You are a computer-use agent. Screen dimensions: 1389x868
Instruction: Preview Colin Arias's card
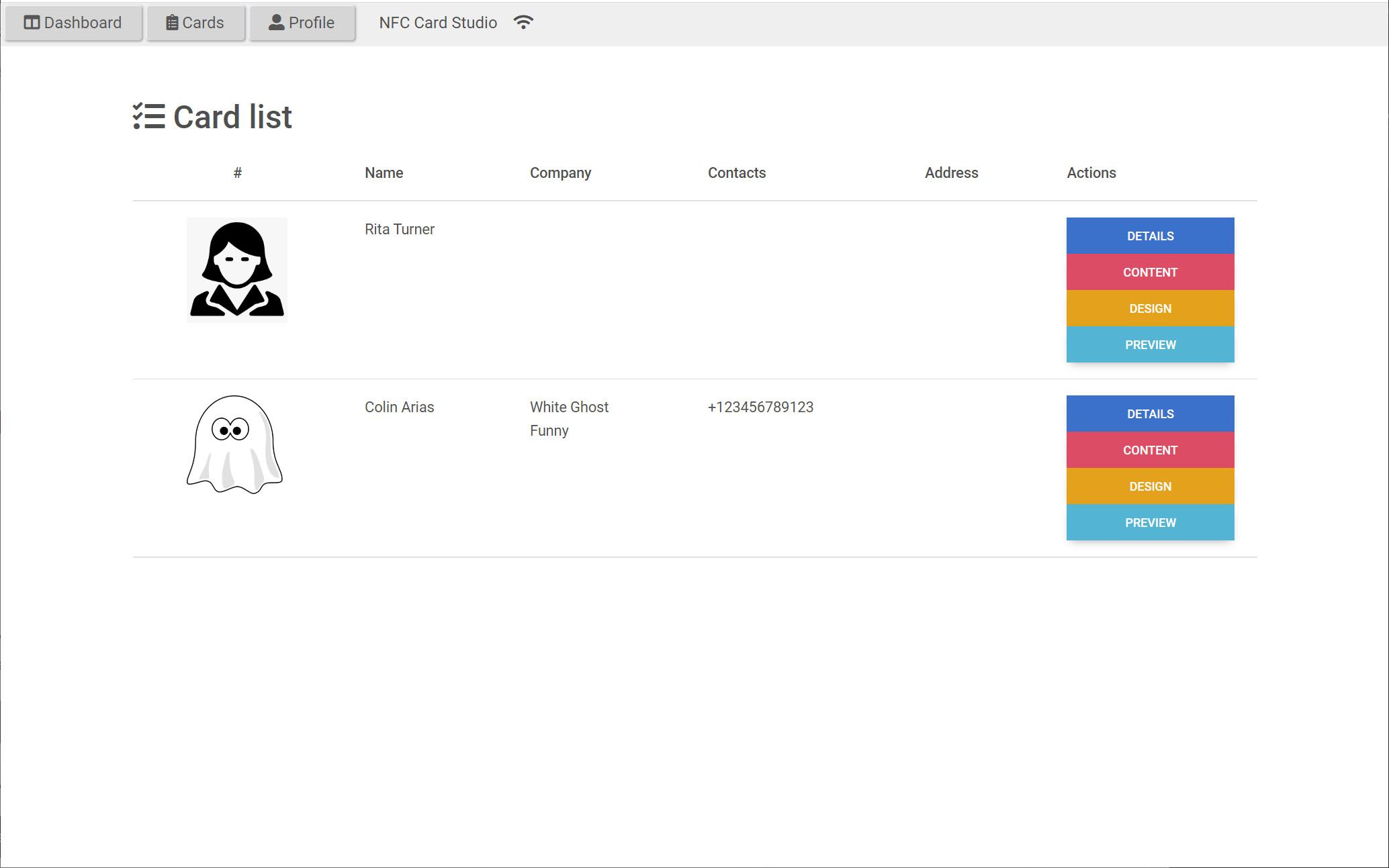point(1150,523)
